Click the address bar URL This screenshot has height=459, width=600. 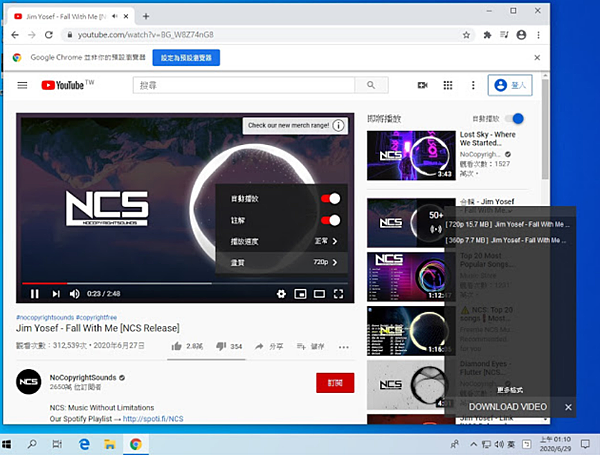(x=146, y=35)
